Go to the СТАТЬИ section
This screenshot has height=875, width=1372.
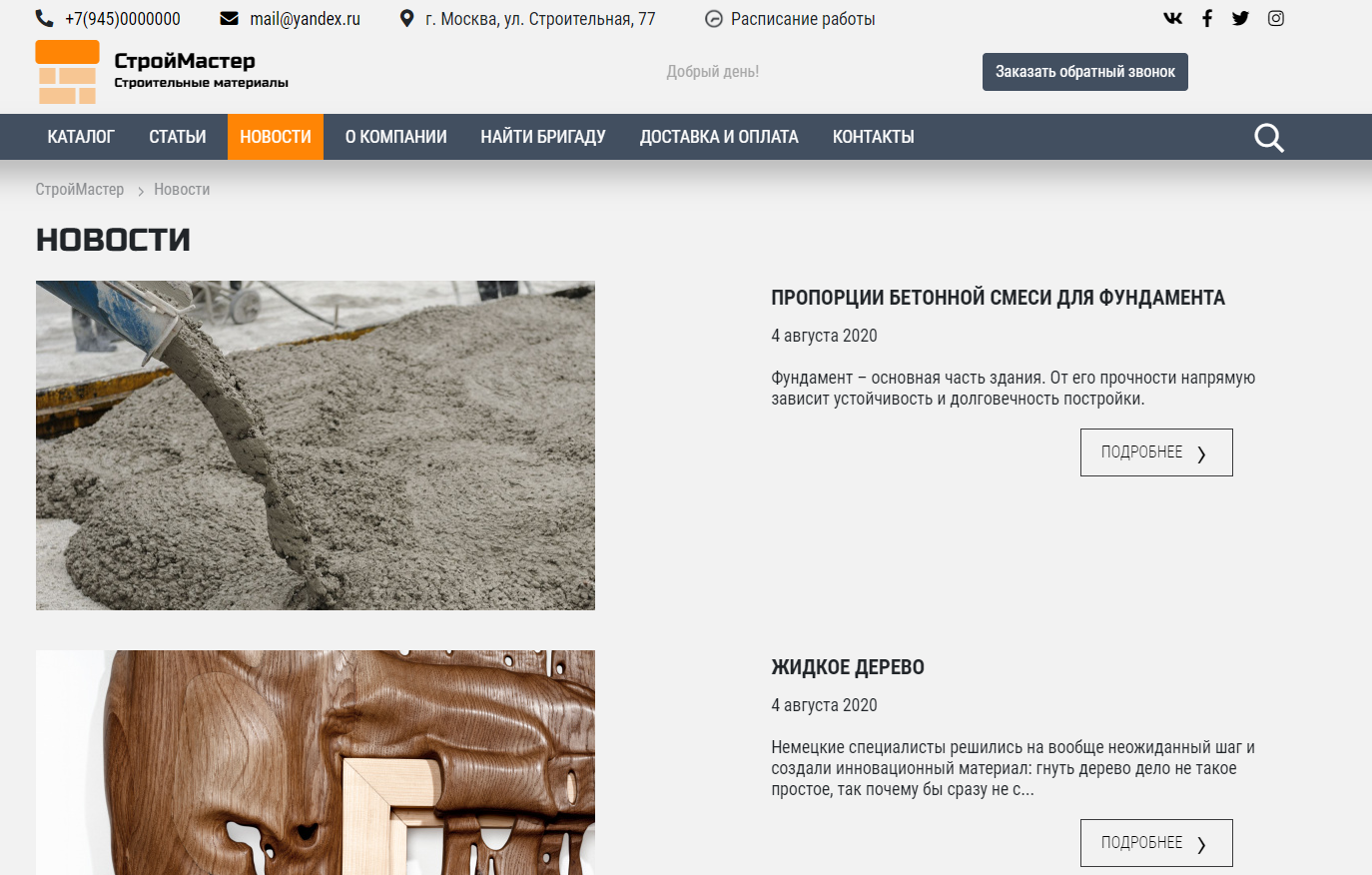[x=178, y=137]
